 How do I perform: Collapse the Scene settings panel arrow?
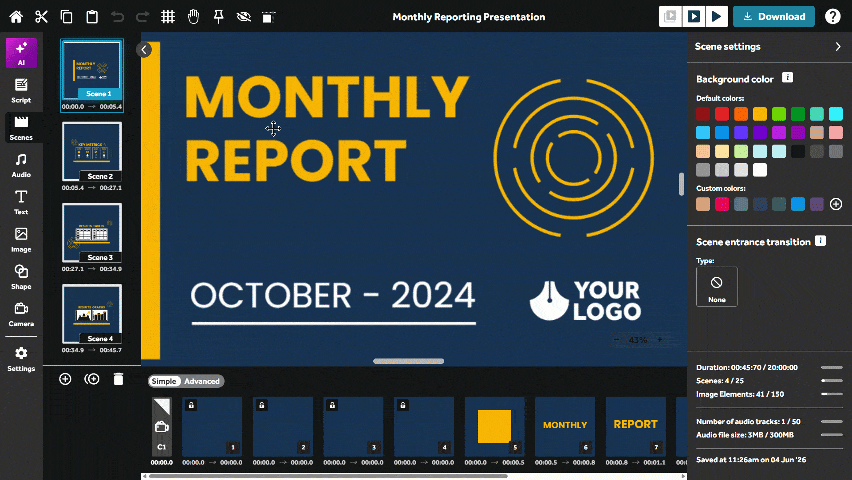click(837, 47)
